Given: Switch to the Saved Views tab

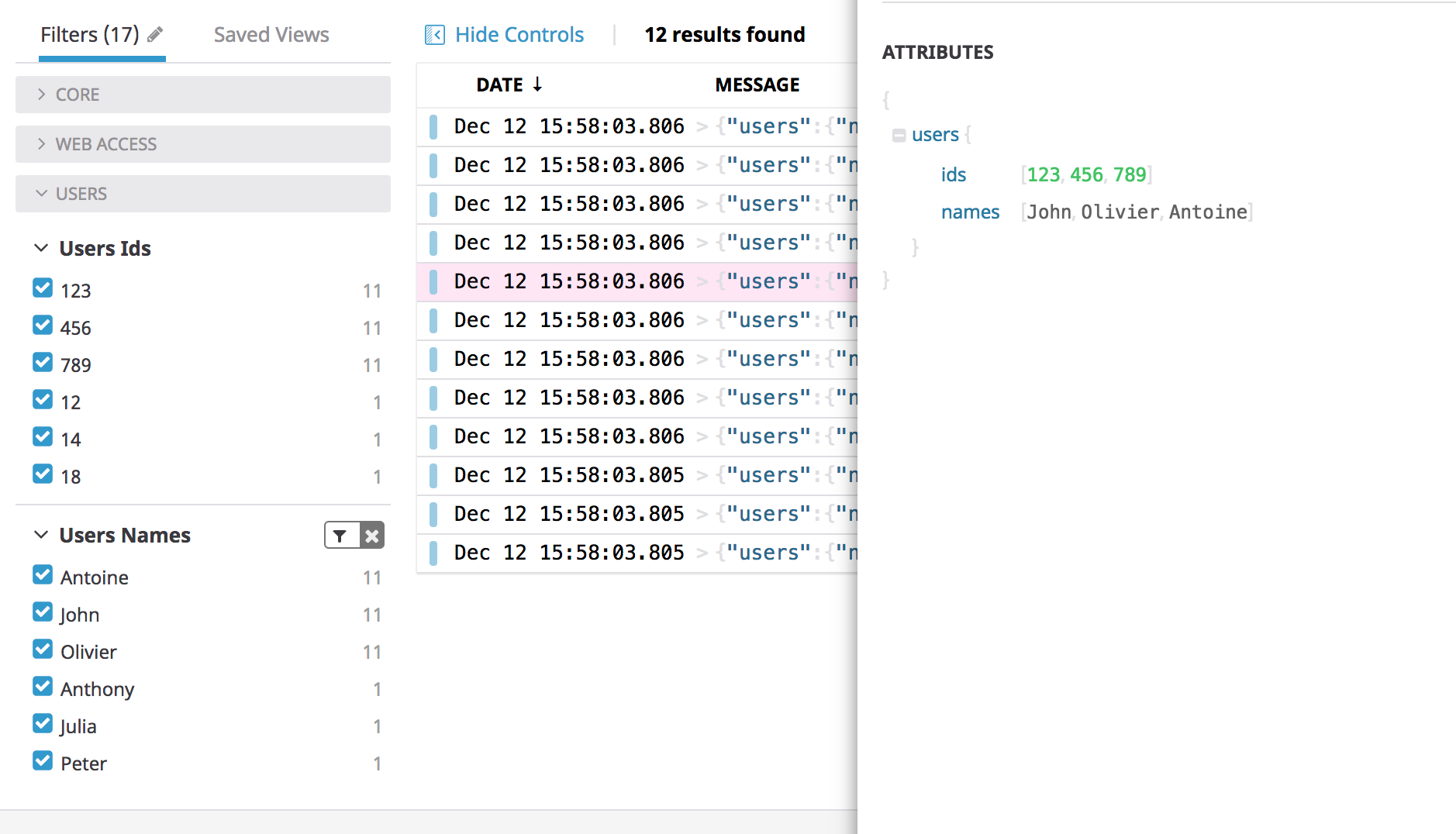Looking at the screenshot, I should (271, 35).
